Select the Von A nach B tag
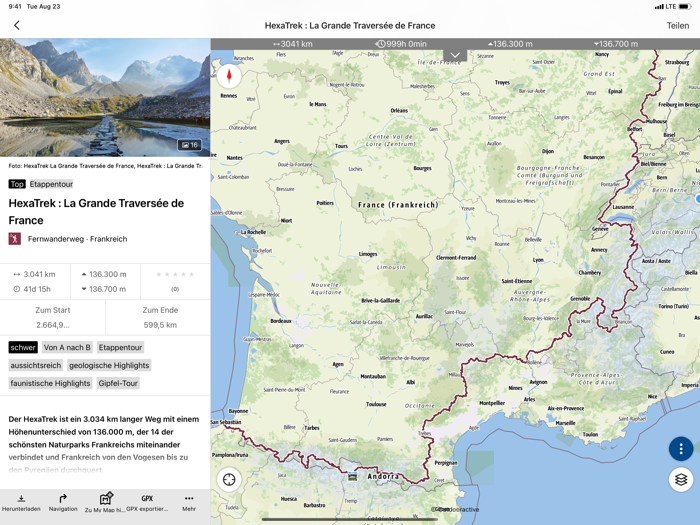Viewport: 700px width, 525px height. pos(67,347)
